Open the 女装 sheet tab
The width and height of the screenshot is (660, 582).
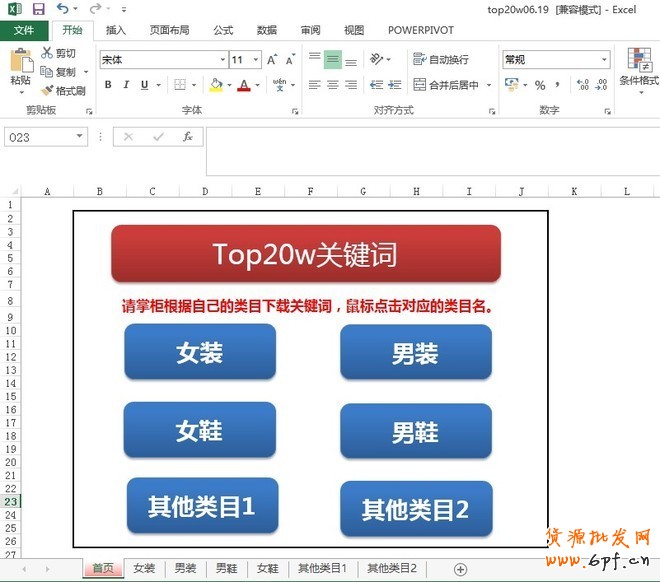(144, 569)
